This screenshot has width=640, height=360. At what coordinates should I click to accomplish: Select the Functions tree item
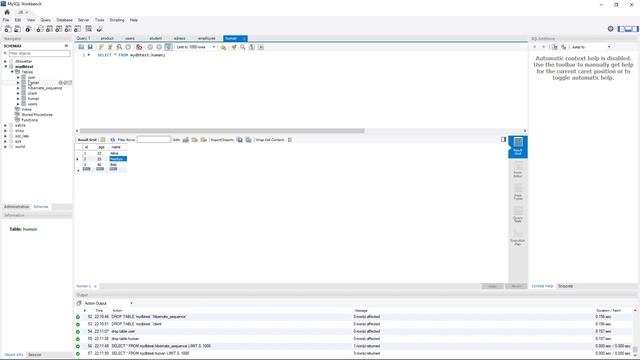point(29,120)
